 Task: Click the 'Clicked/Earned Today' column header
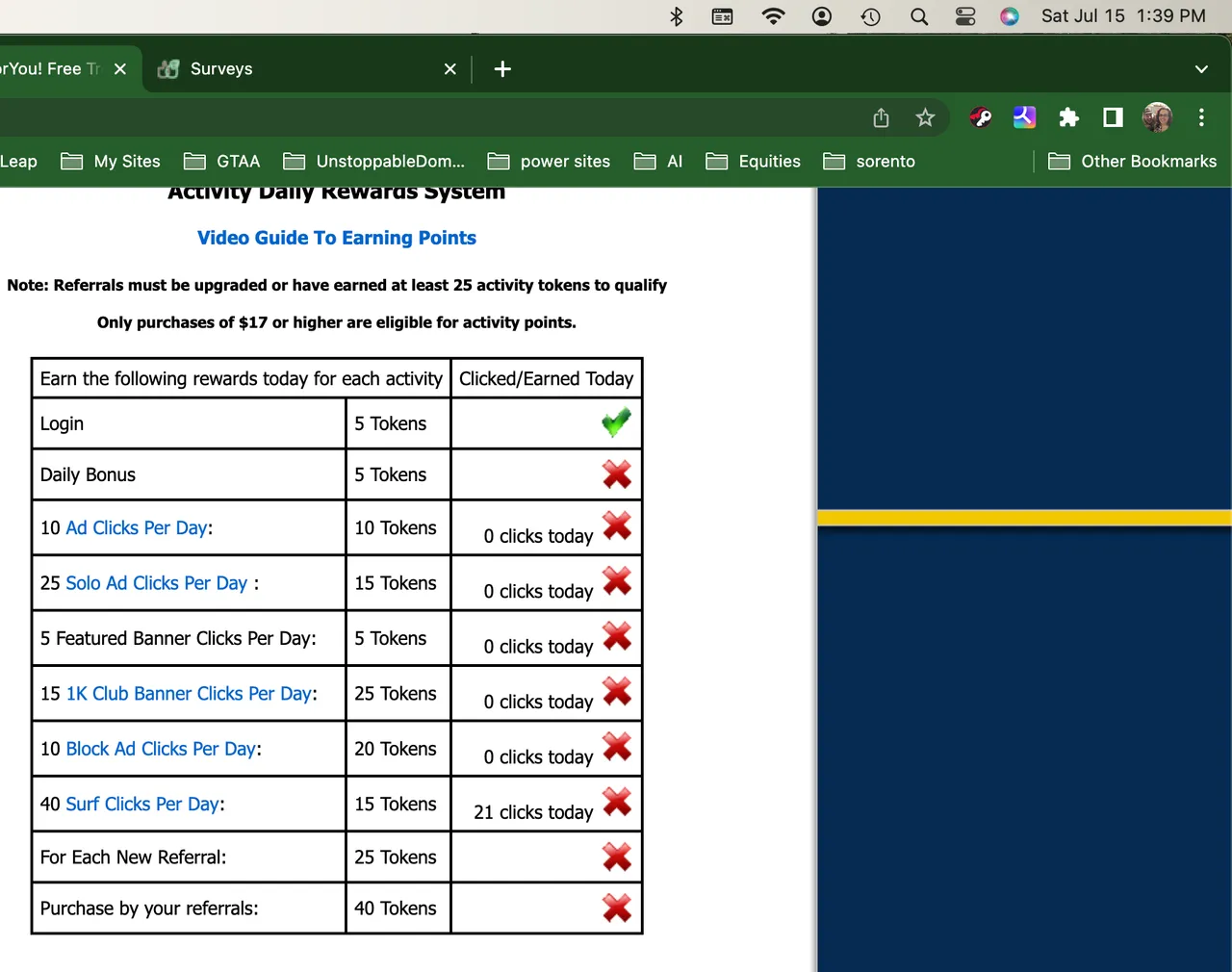[546, 378]
